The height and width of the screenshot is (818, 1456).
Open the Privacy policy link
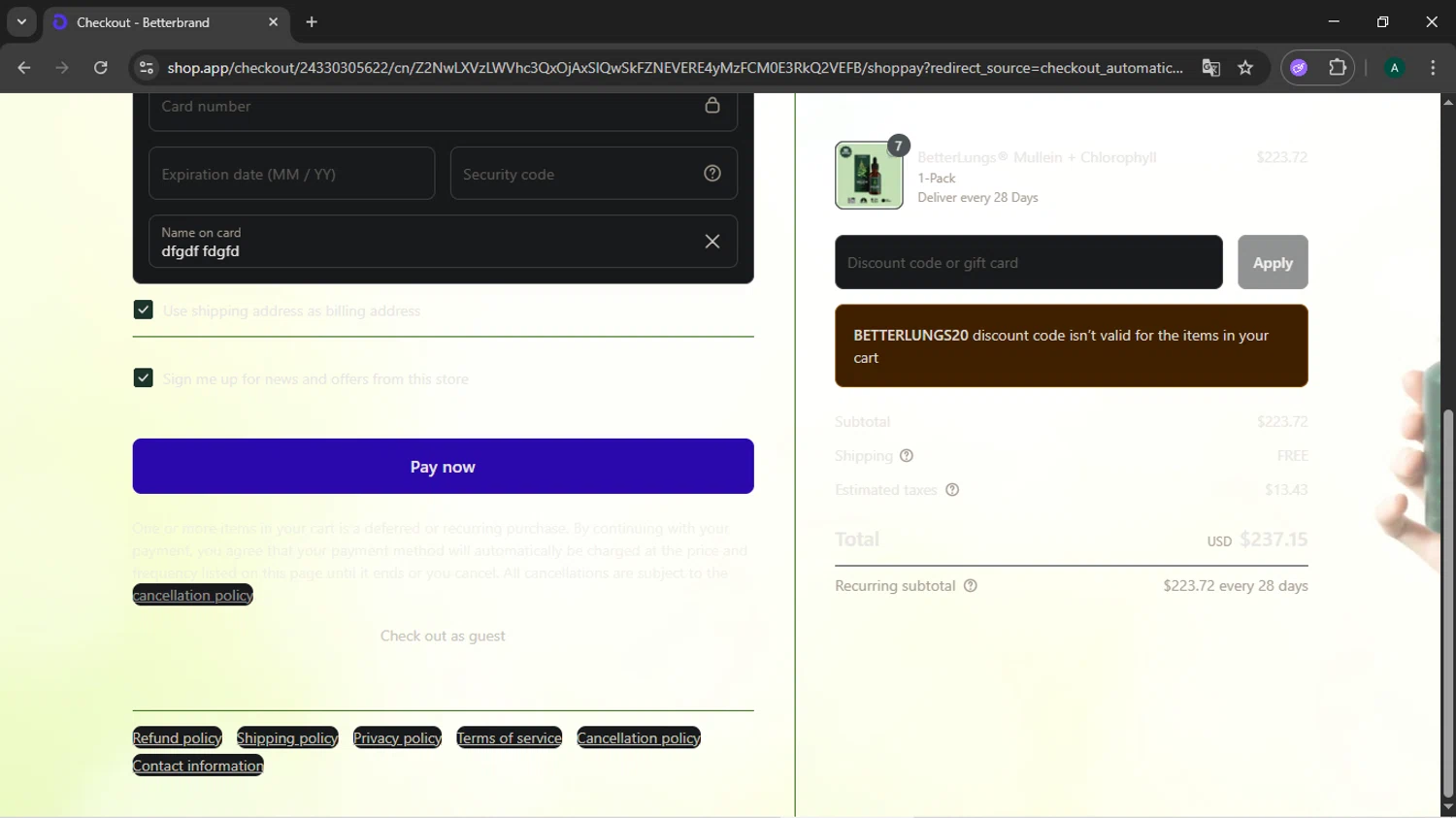pos(397,738)
